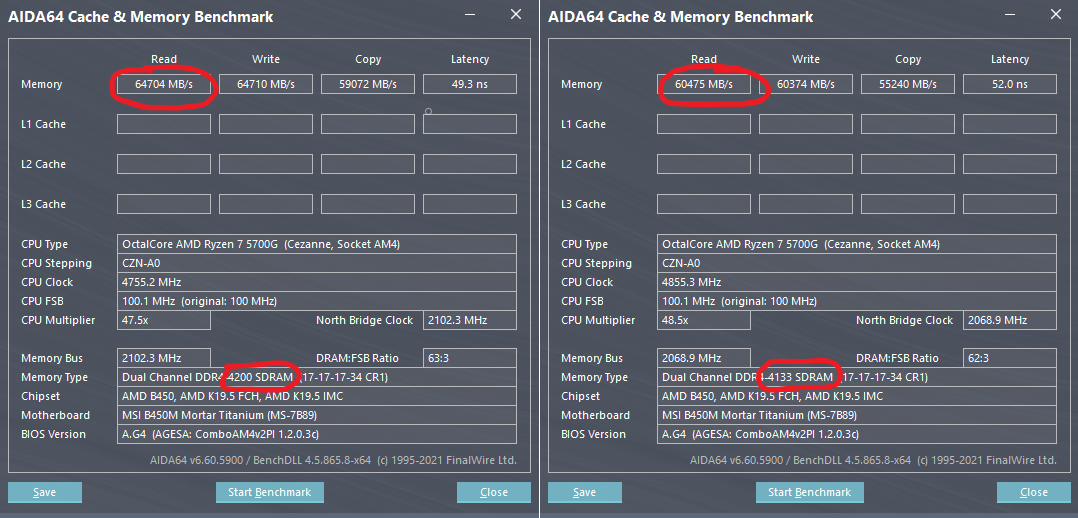Click the 55240 MB/s memory copy result
1078x518 pixels.
pyautogui.click(x=908, y=85)
